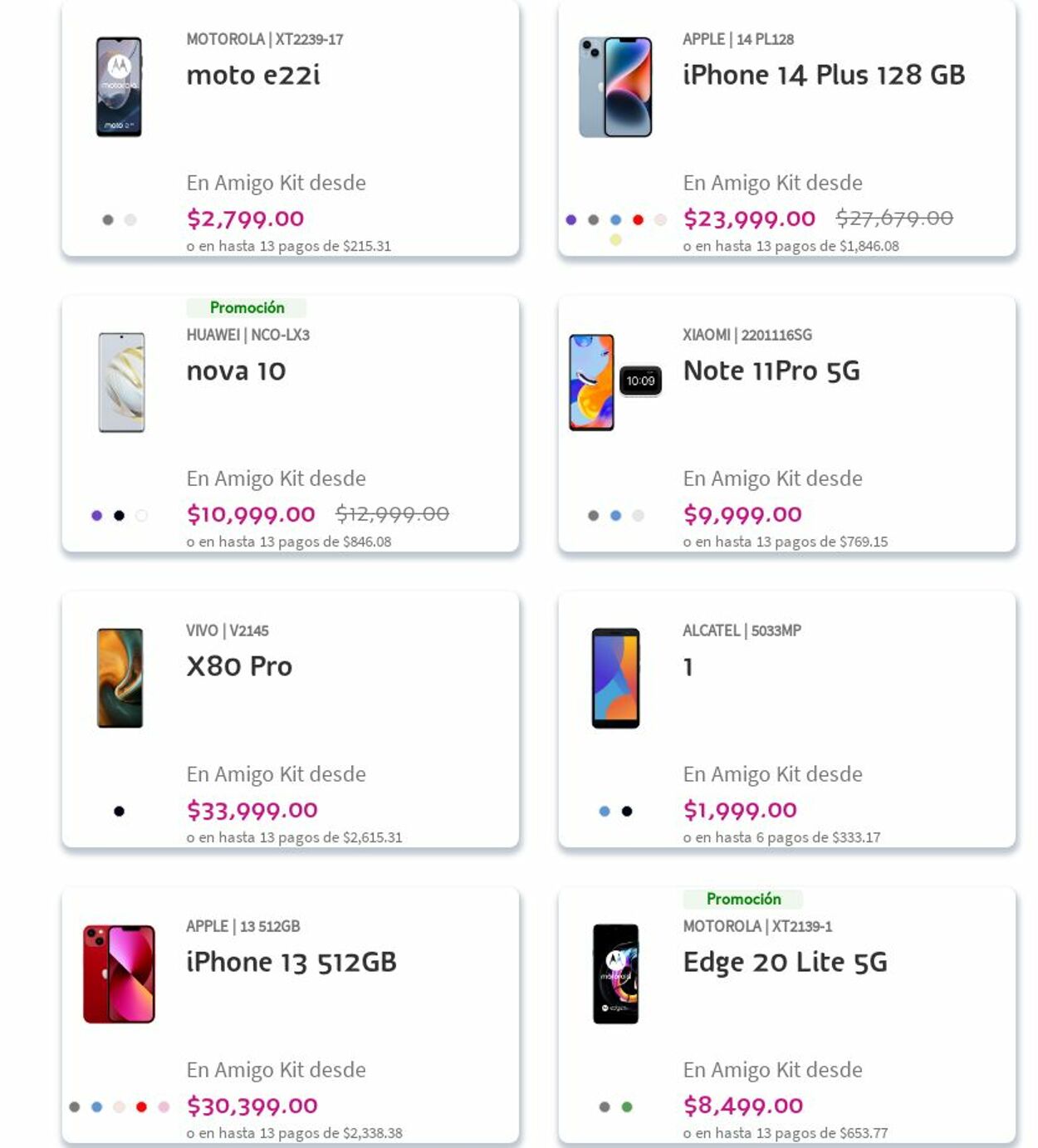The width and height of the screenshot is (1038, 1148).
Task: Select red color for iPhone 14 Plus
Action: point(638,220)
